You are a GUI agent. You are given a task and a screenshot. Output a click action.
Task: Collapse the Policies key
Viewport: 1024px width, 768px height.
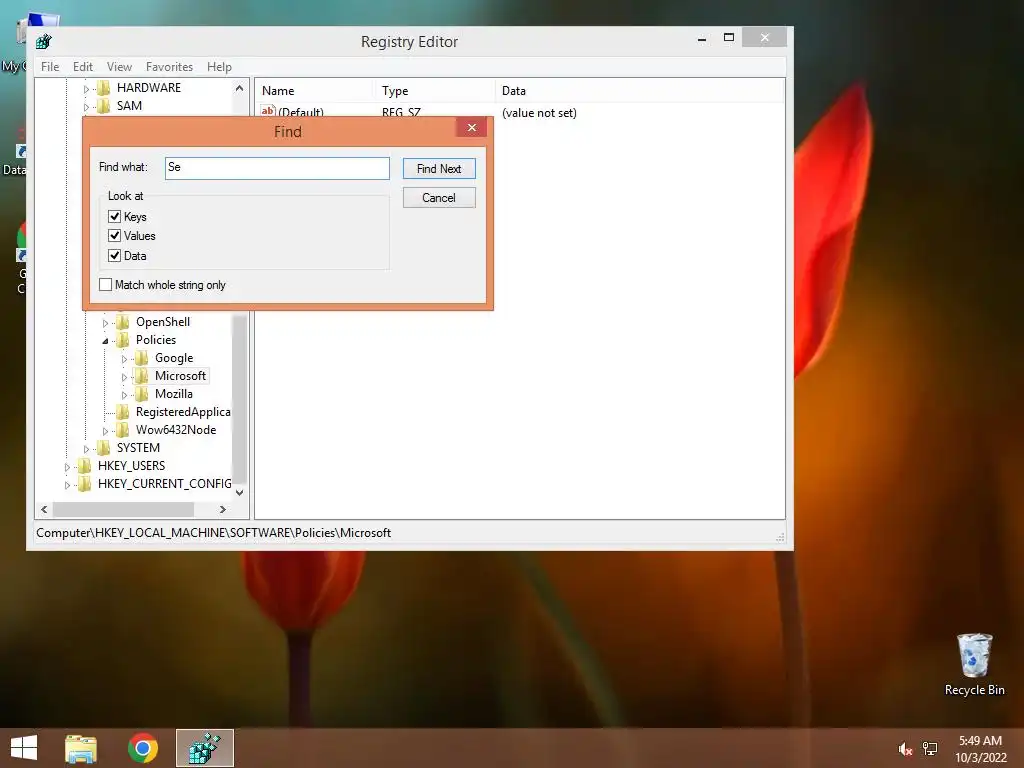(x=105, y=341)
